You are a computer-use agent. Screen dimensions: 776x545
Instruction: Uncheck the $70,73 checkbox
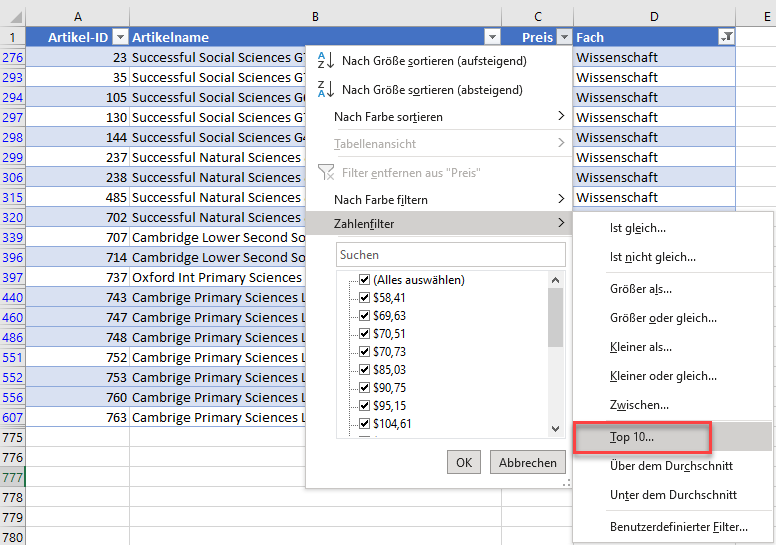coord(365,351)
